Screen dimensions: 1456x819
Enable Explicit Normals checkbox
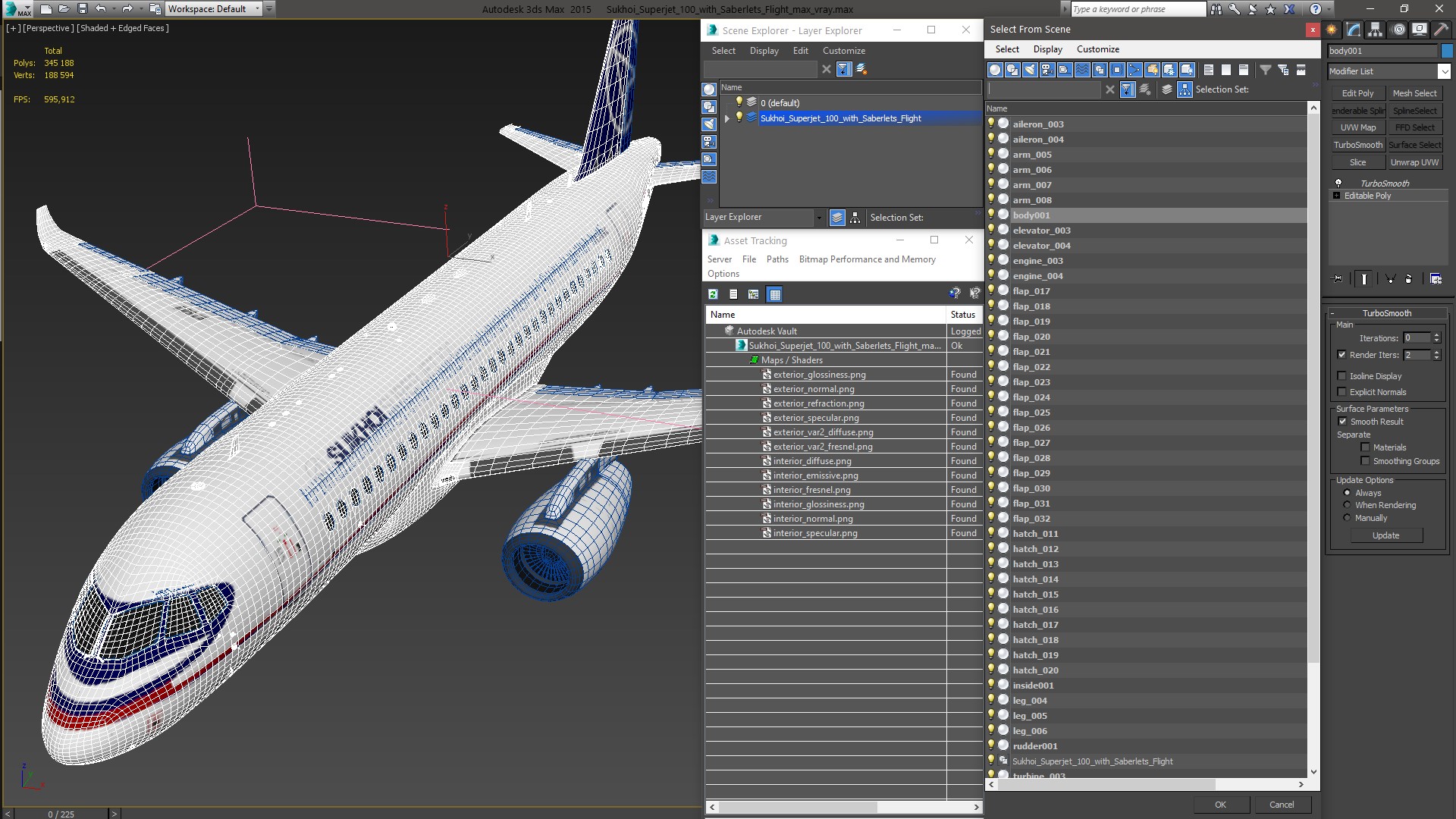[x=1341, y=392]
